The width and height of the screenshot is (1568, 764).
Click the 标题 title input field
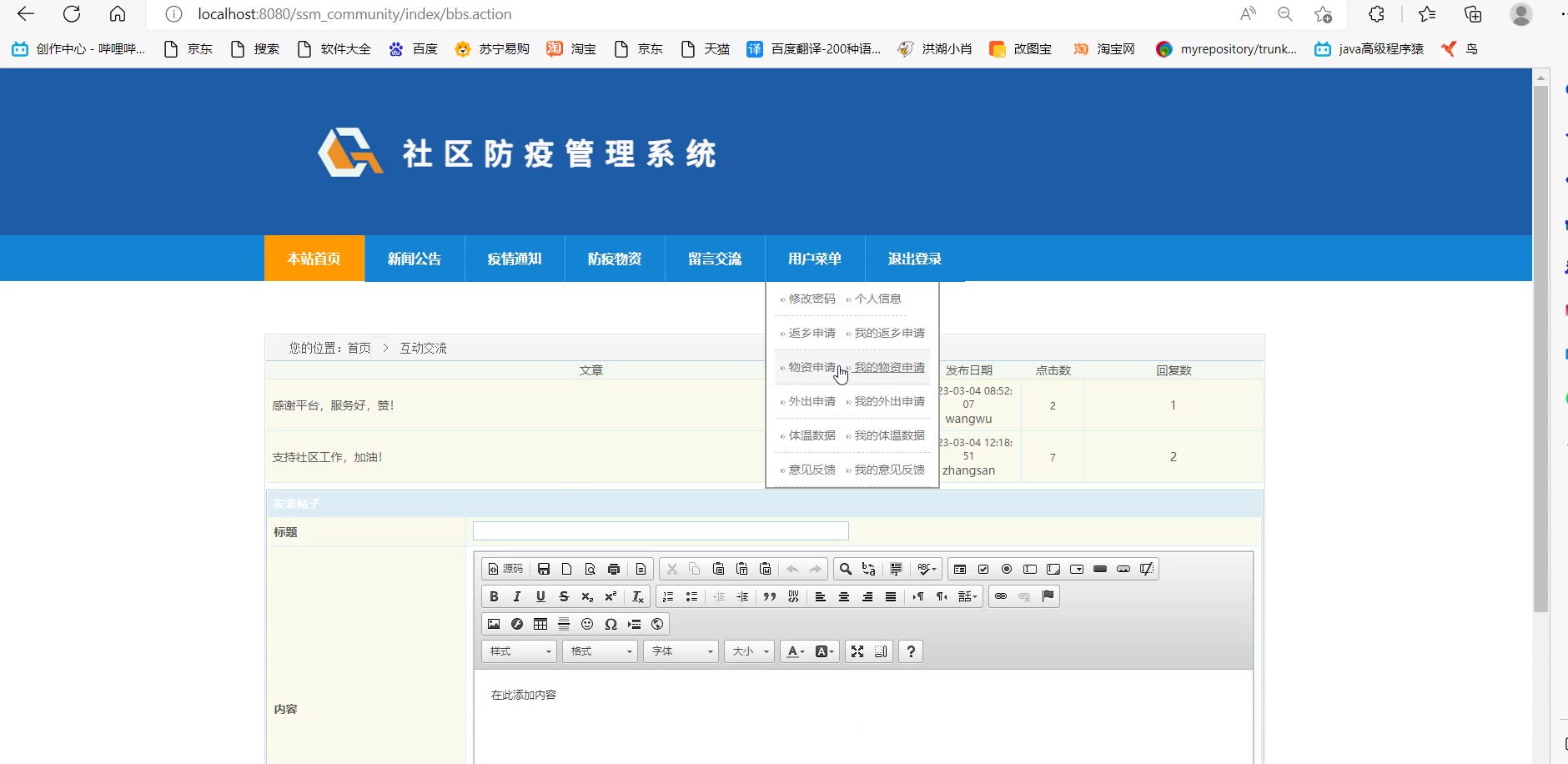click(661, 531)
